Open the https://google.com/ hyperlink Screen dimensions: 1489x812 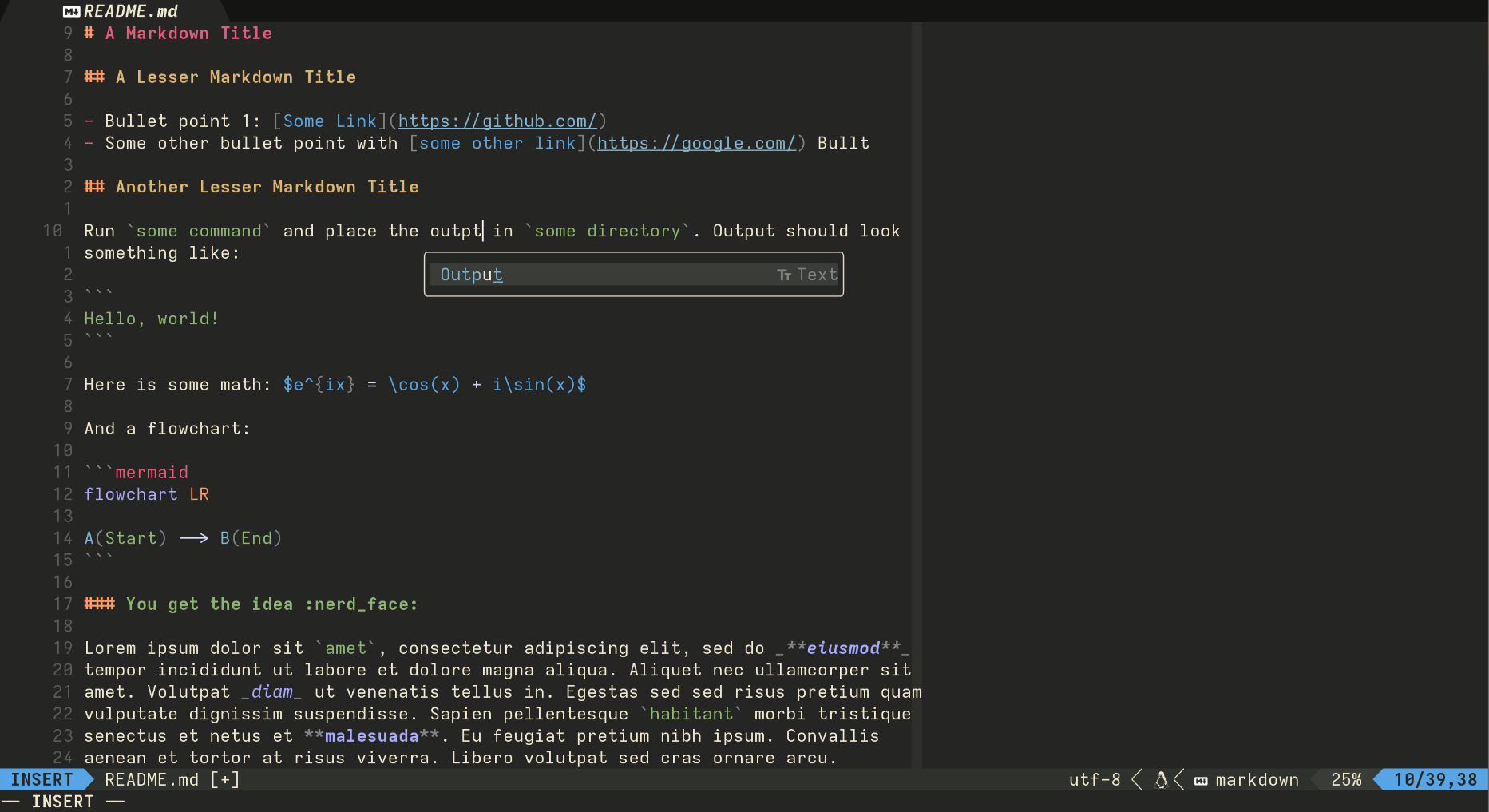click(696, 143)
